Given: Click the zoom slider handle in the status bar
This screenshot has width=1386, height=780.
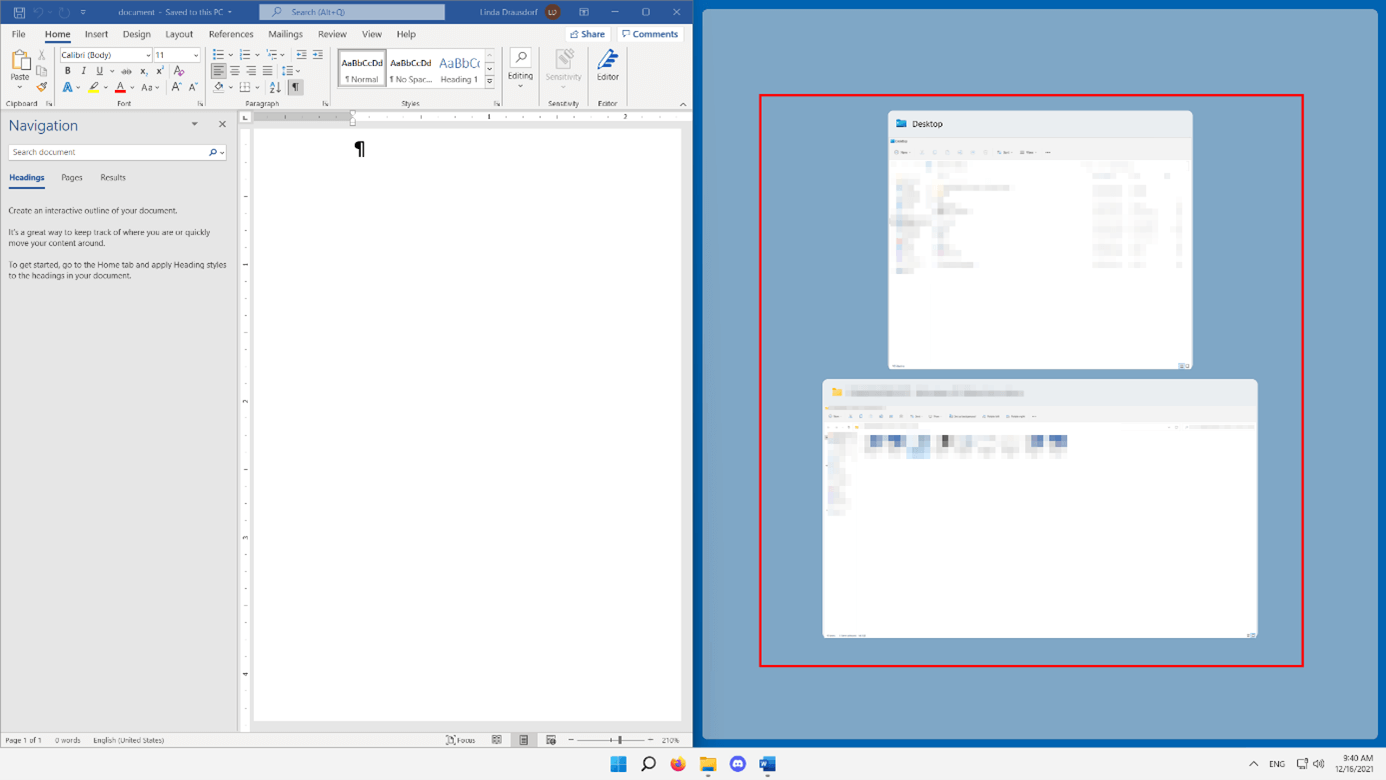Looking at the screenshot, I should coord(619,740).
